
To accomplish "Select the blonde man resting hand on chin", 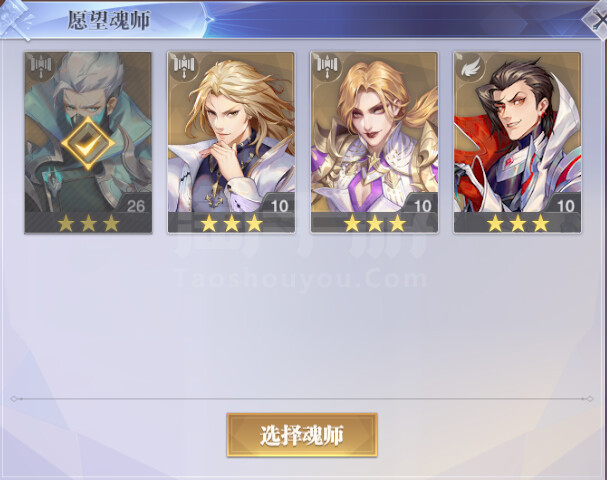I will click(x=231, y=142).
